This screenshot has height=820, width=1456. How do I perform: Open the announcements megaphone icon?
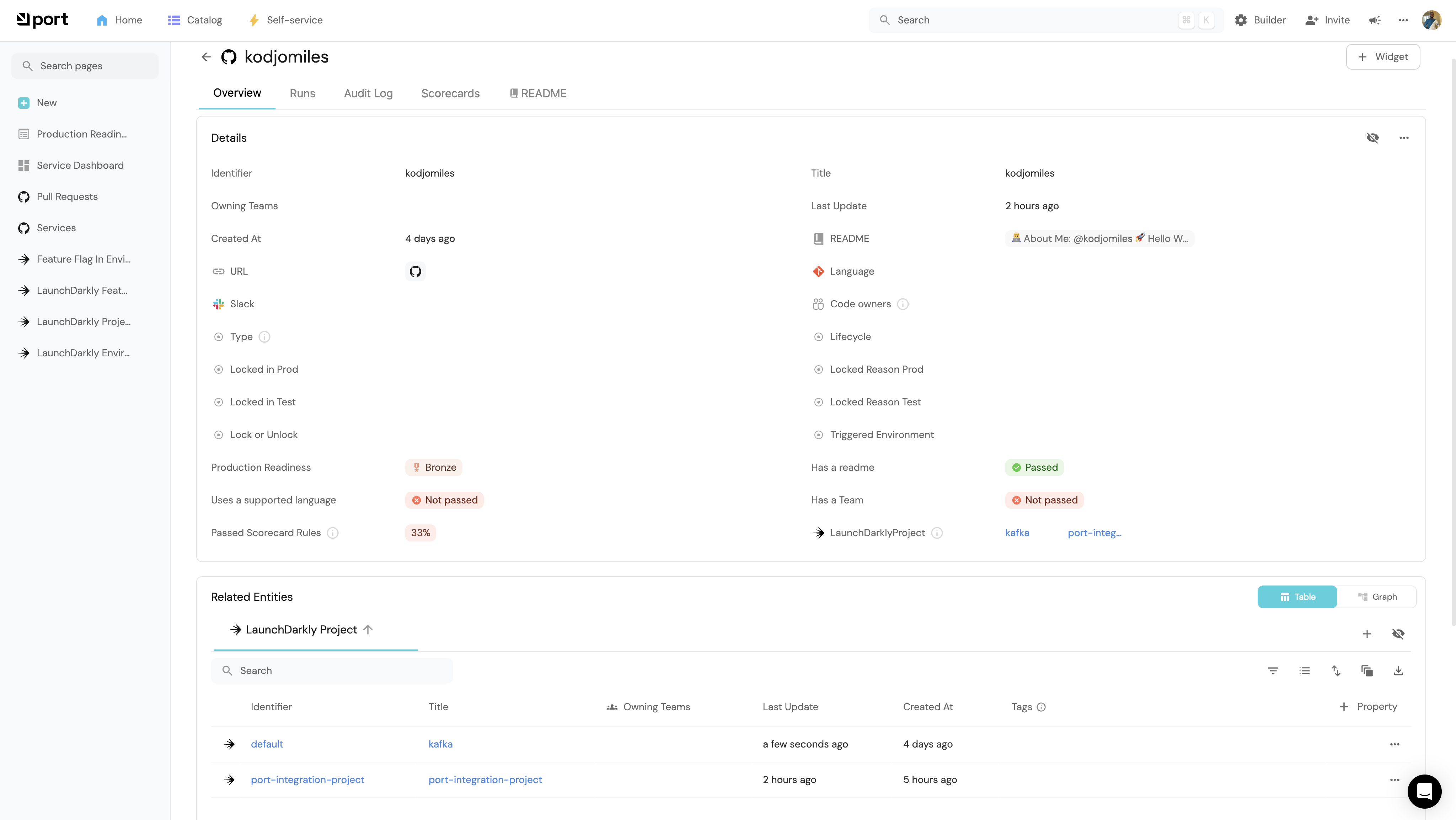1375,20
